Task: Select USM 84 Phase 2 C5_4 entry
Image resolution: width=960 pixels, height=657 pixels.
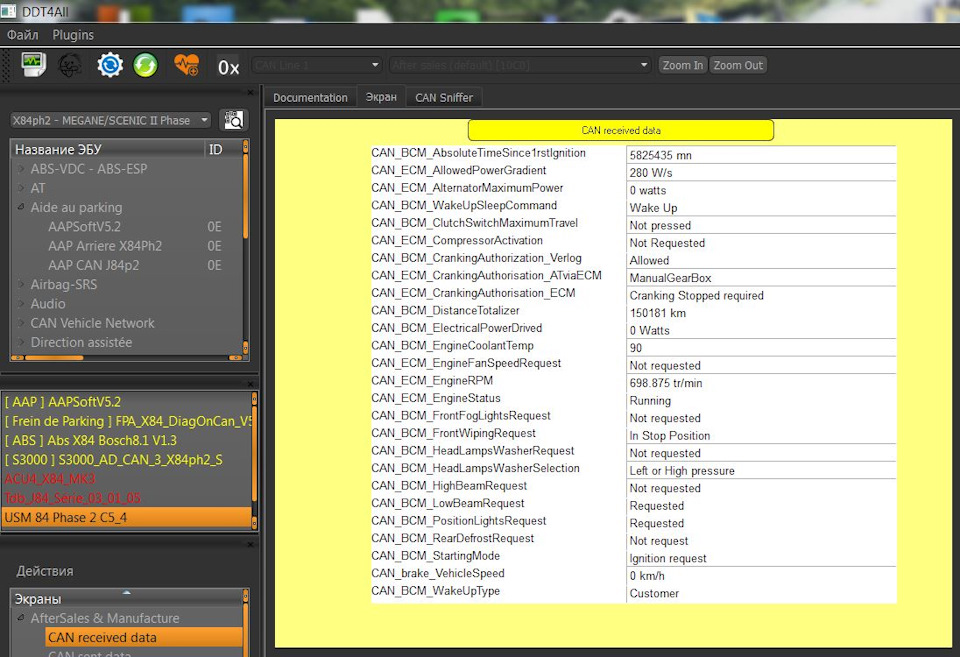Action: coord(126,517)
